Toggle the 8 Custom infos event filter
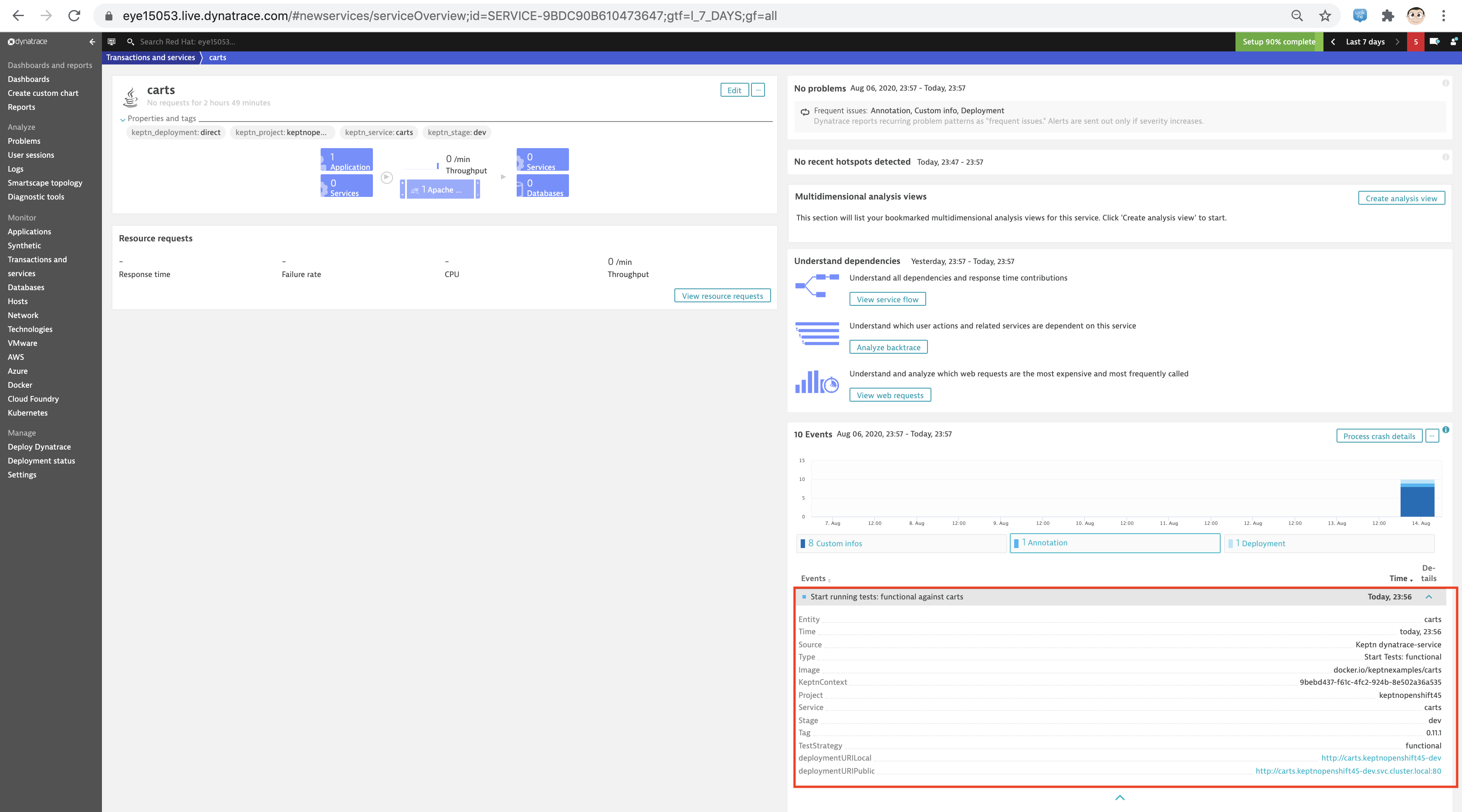1462x812 pixels. click(901, 543)
